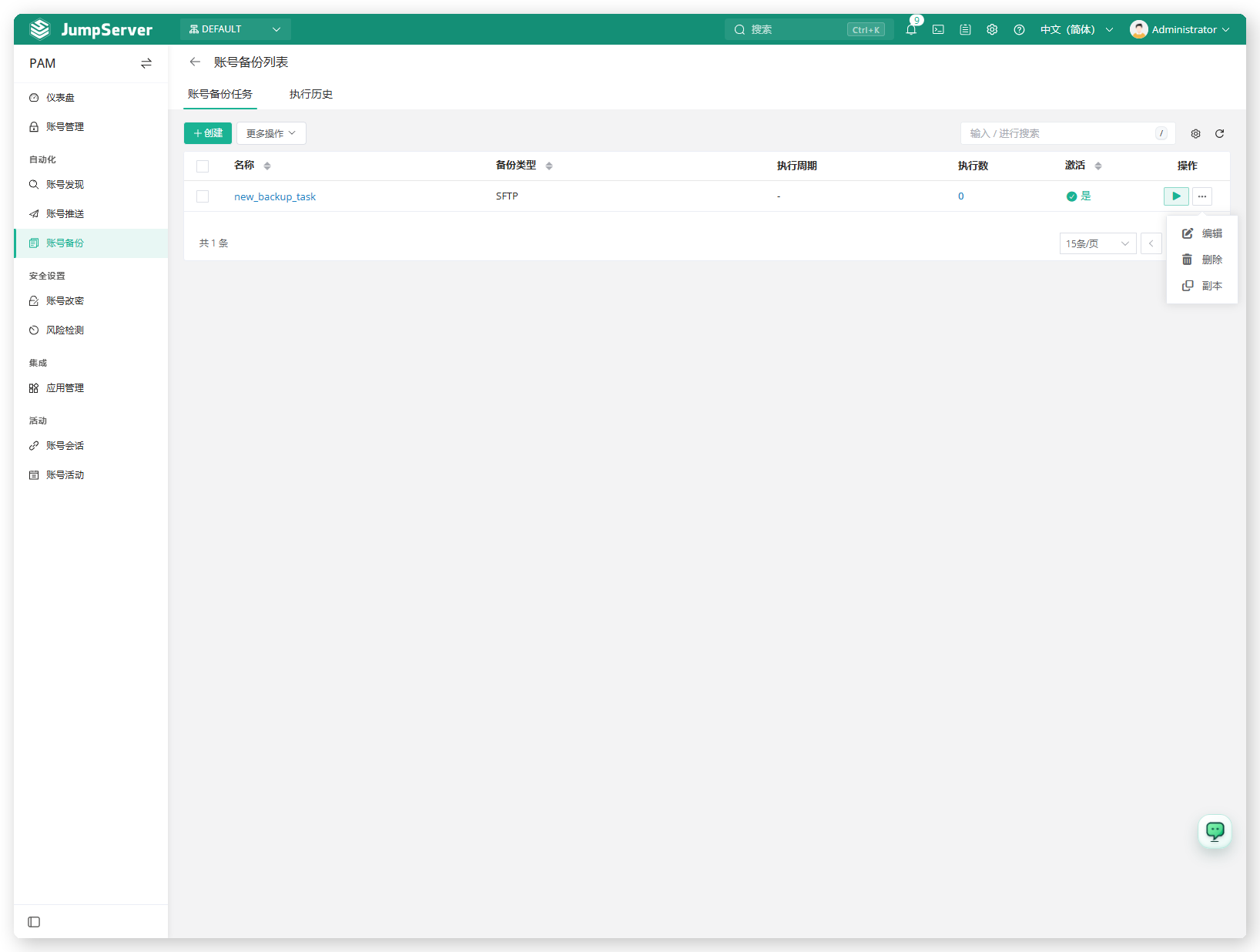Sort by 备份类型 column arrows
The width and height of the screenshot is (1260, 952).
(549, 166)
